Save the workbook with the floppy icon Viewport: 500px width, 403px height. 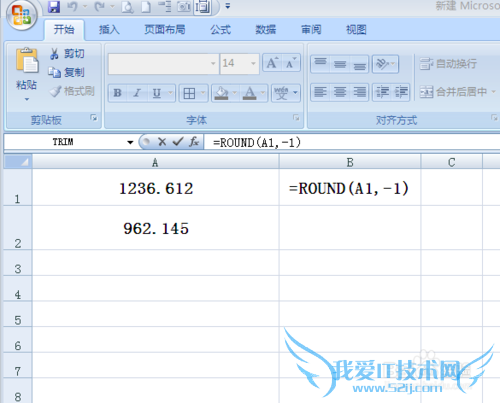[x=54, y=6]
